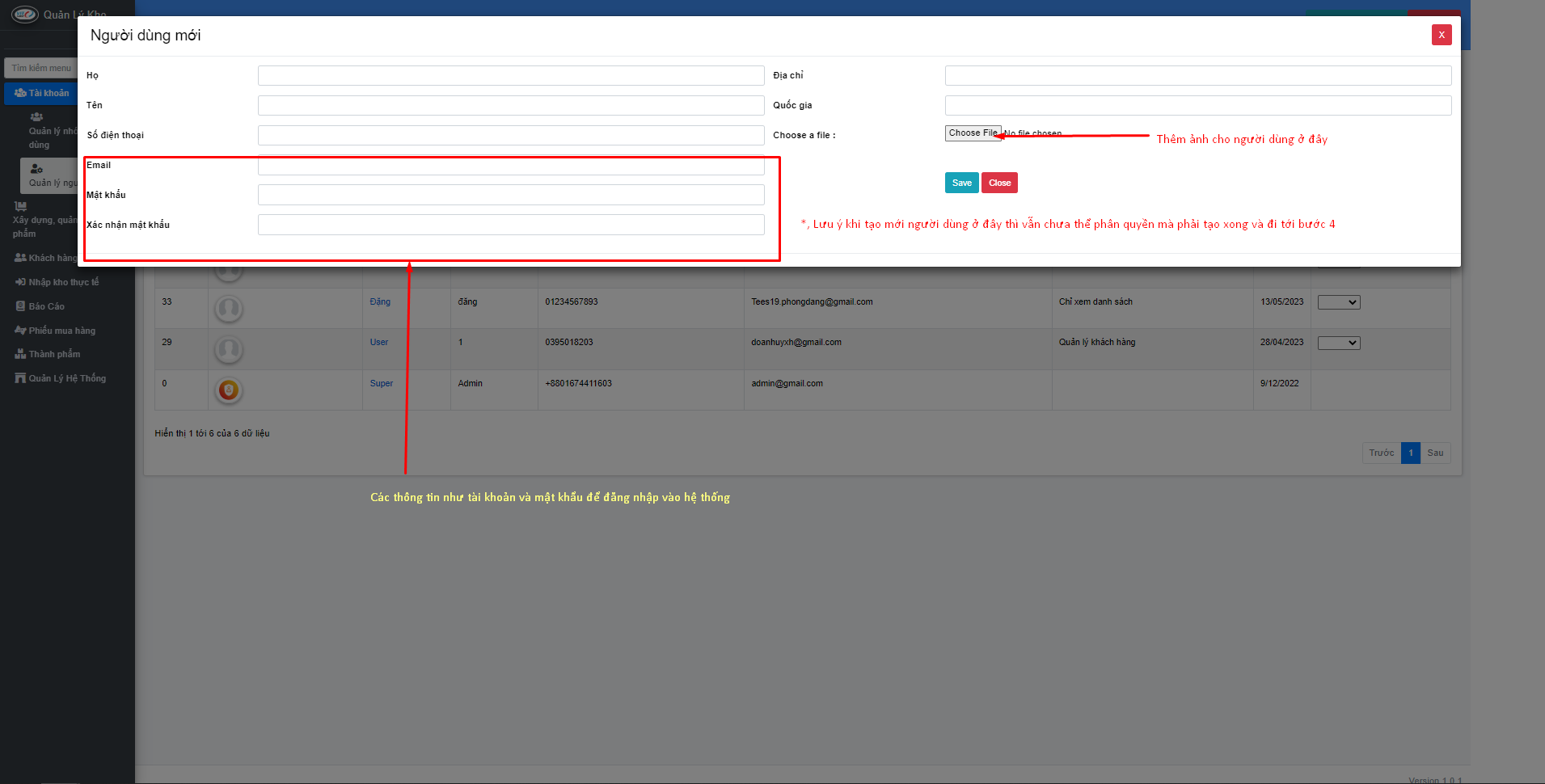Select pagination page 1
The image size is (1545, 784).
tap(1411, 453)
